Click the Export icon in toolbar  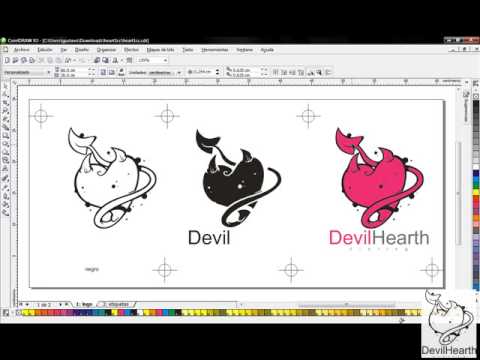pyautogui.click(x=106, y=60)
